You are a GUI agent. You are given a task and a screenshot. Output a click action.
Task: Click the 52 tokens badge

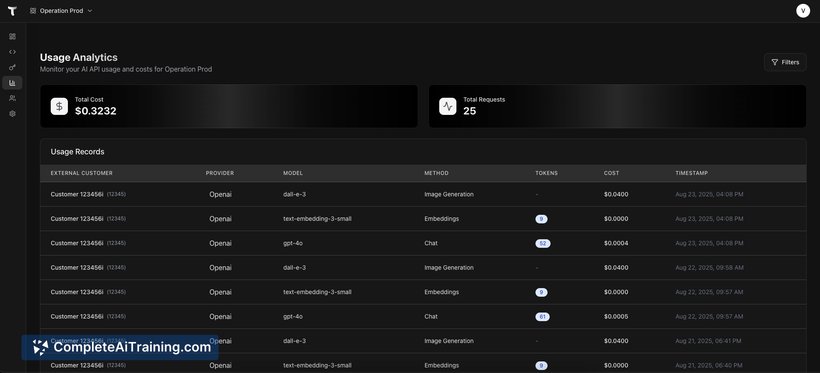[543, 243]
